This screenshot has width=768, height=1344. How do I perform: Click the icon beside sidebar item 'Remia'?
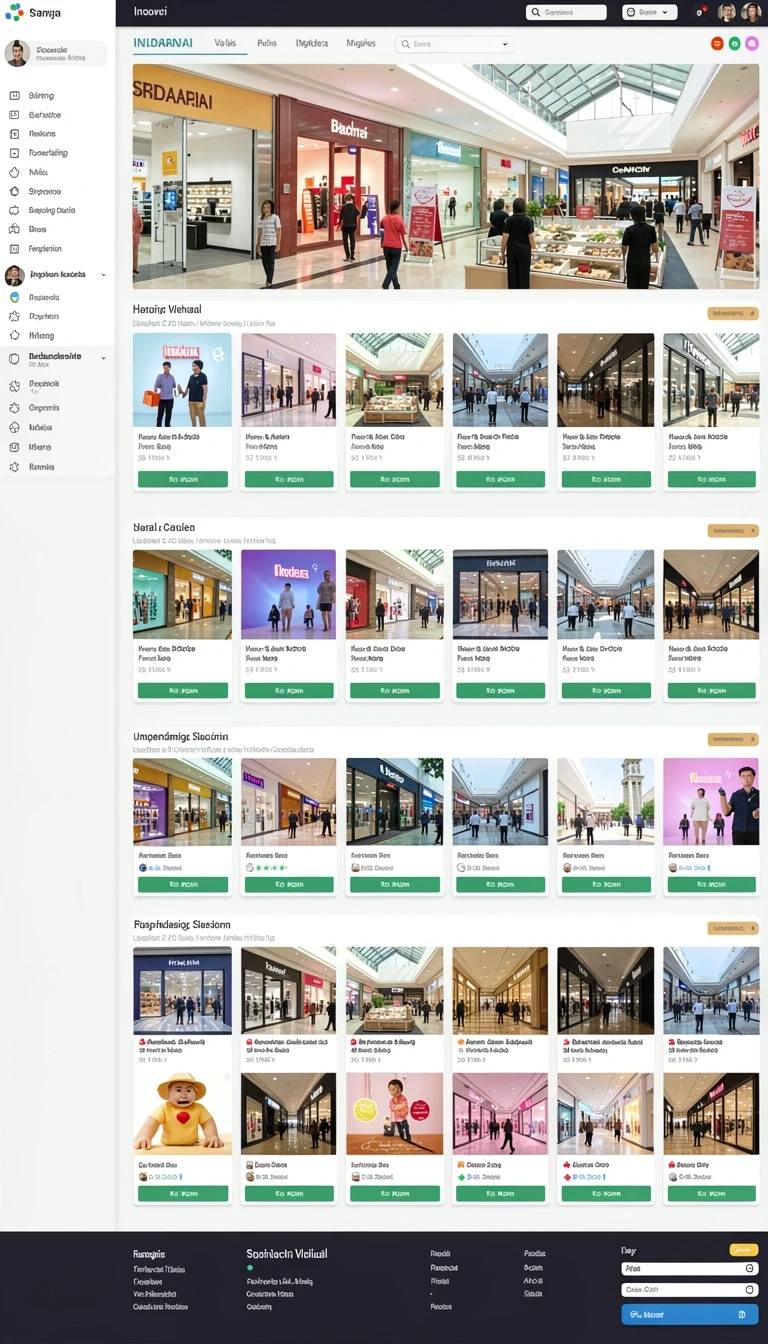pos(14,467)
